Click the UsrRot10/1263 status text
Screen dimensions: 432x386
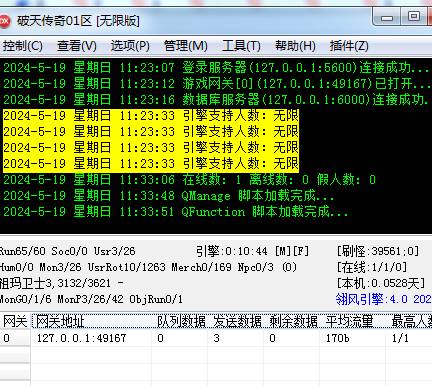coord(127,267)
